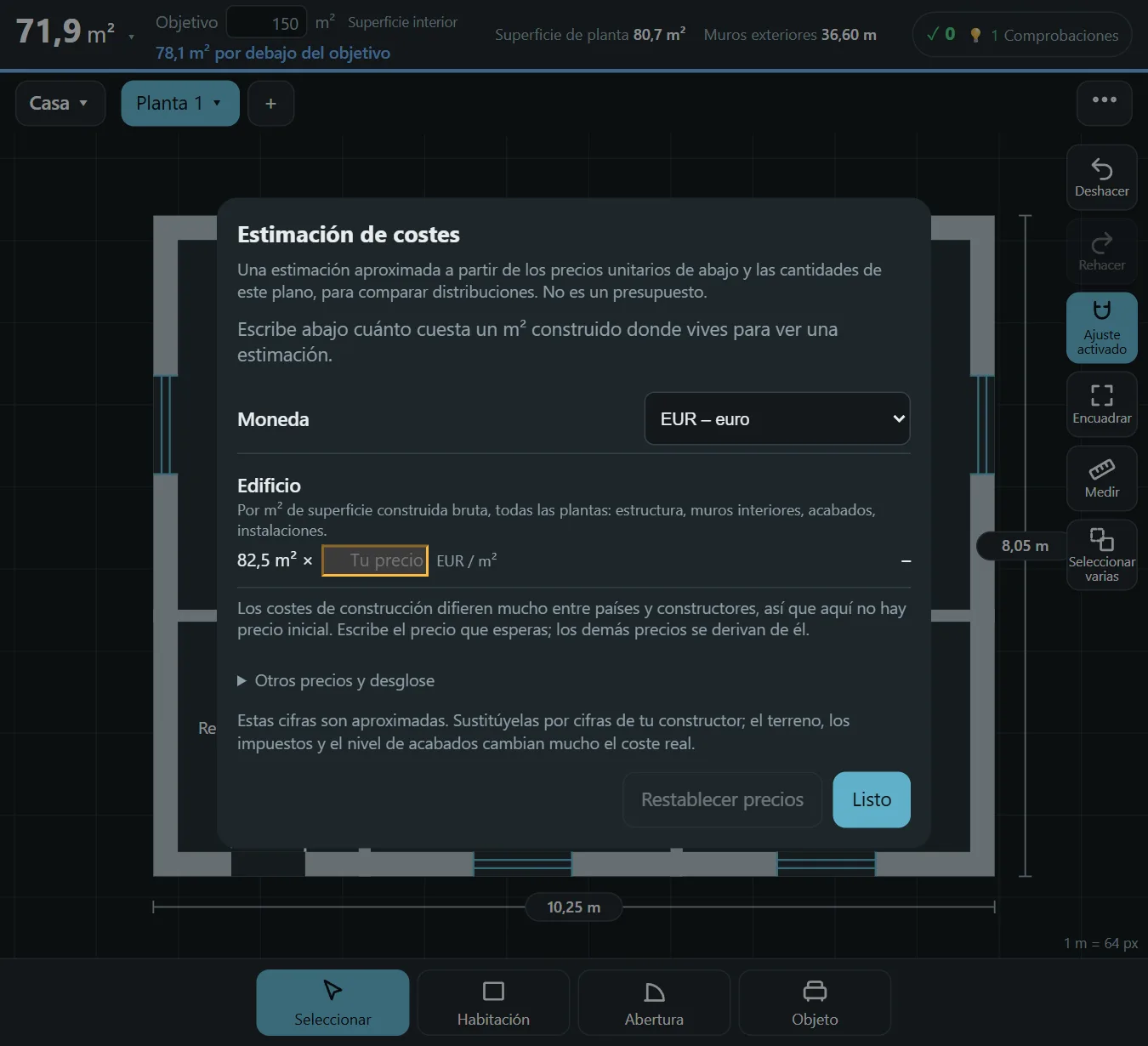Choose the Seleccionar pointer tool
The width and height of the screenshot is (1148, 1046).
coord(332,1003)
